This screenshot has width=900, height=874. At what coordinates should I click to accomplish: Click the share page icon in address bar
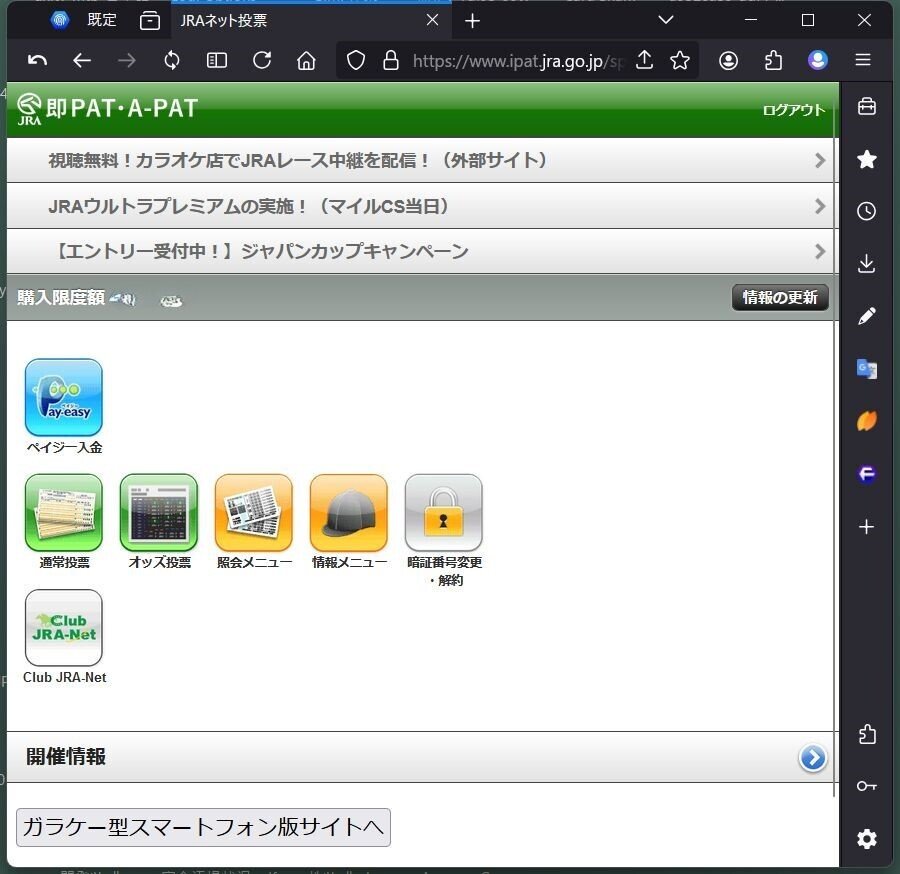(x=645, y=60)
